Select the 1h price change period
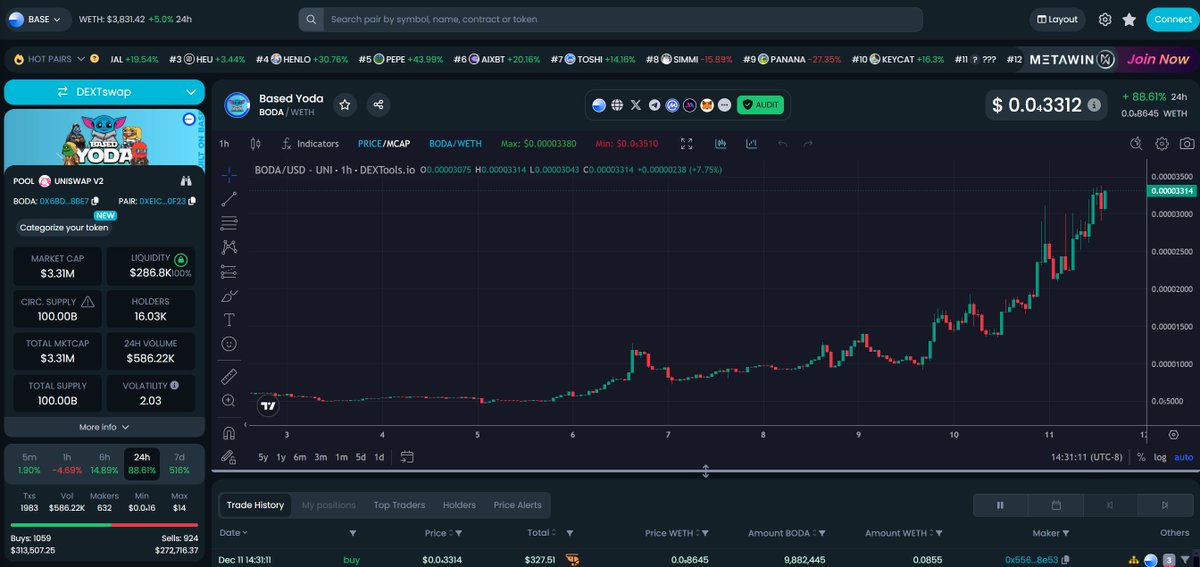The height and width of the screenshot is (567, 1200). [x=67, y=463]
